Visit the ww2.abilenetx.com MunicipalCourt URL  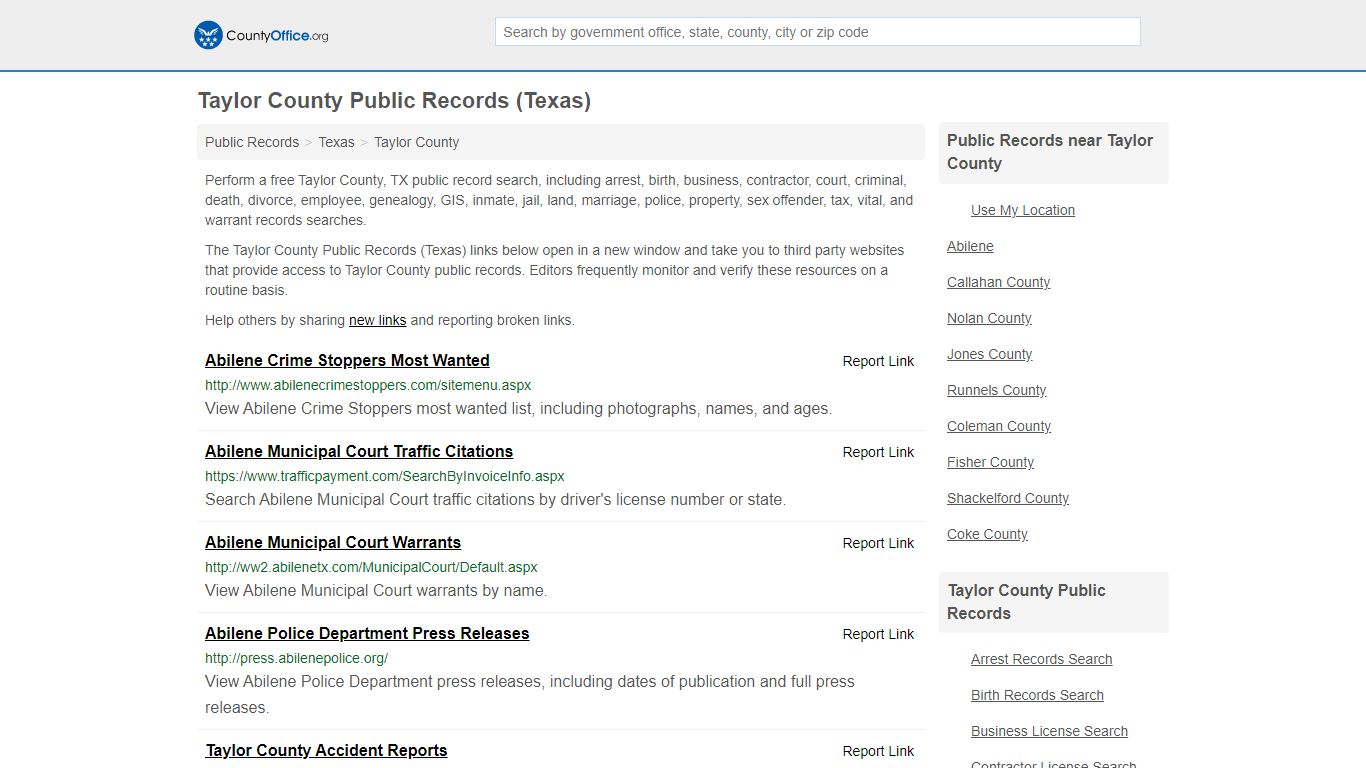click(x=371, y=567)
